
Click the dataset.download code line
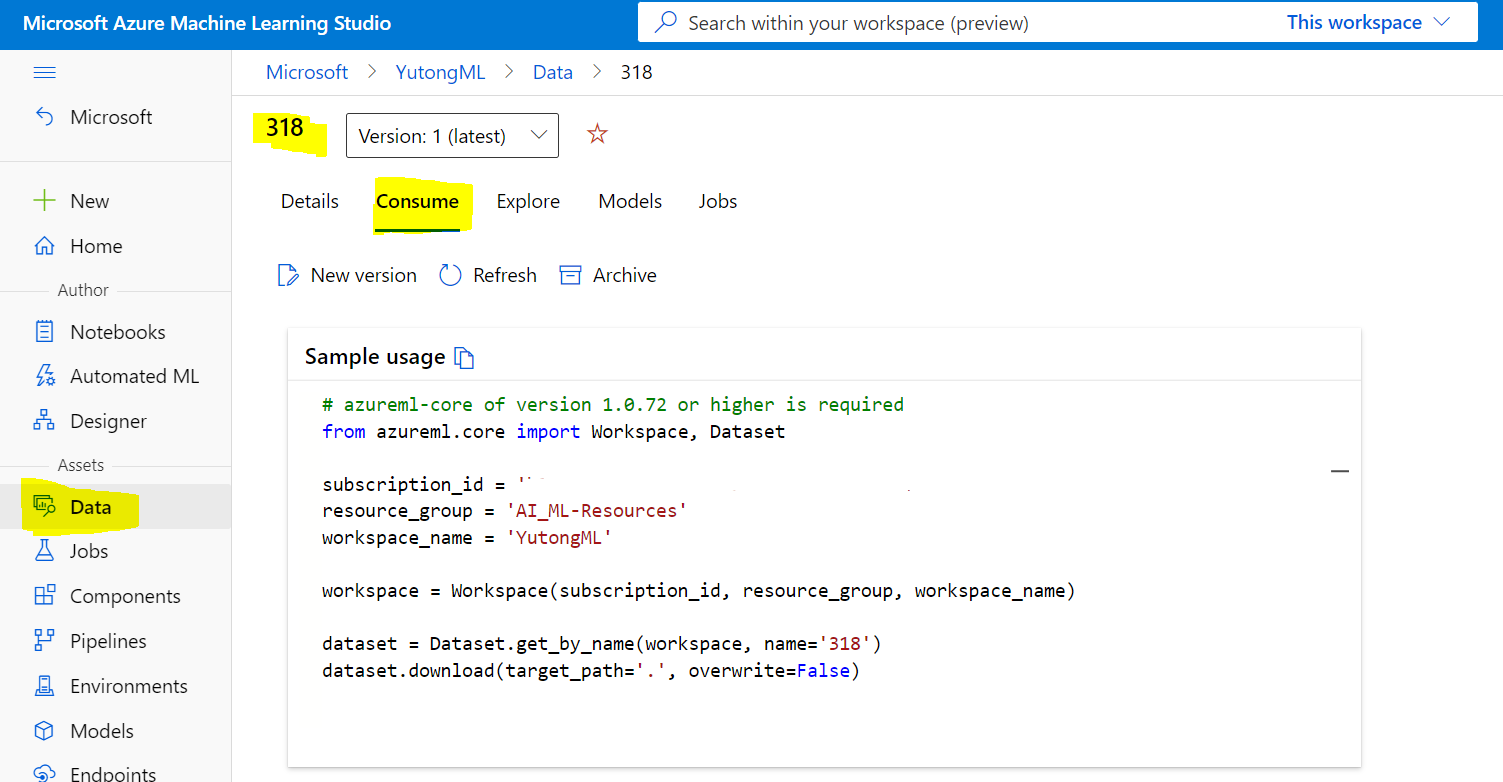[x=591, y=670]
